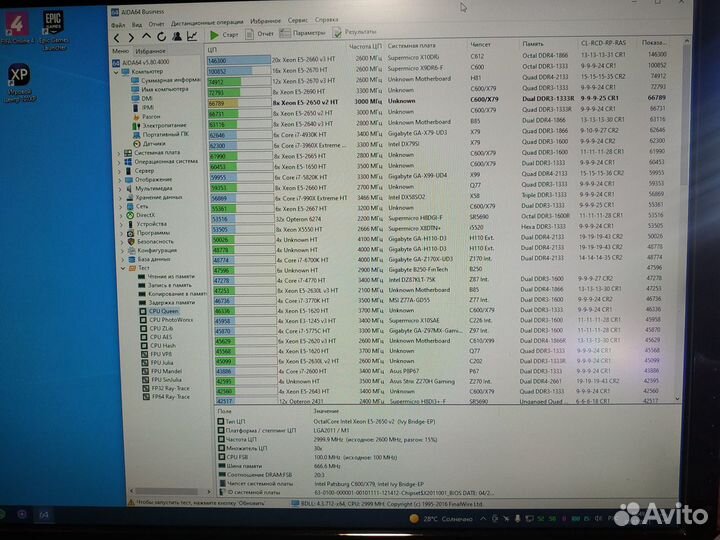Open the Отчет menu in the menu bar

(x=157, y=24)
